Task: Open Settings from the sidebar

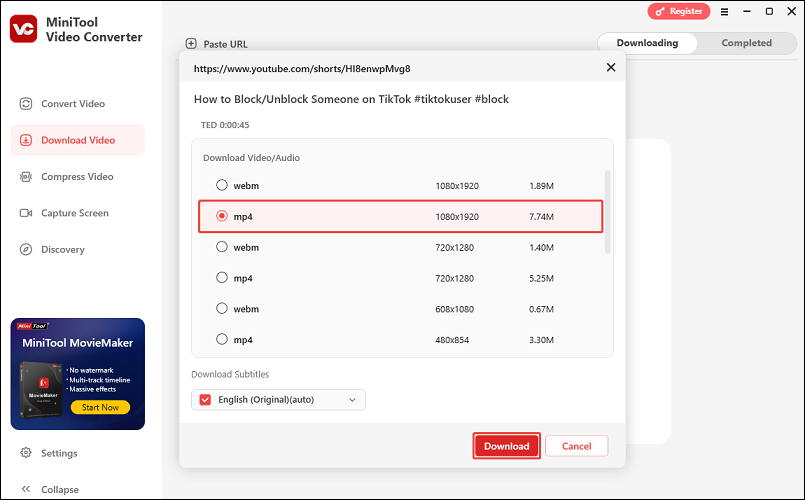Action: pyautogui.click(x=59, y=453)
